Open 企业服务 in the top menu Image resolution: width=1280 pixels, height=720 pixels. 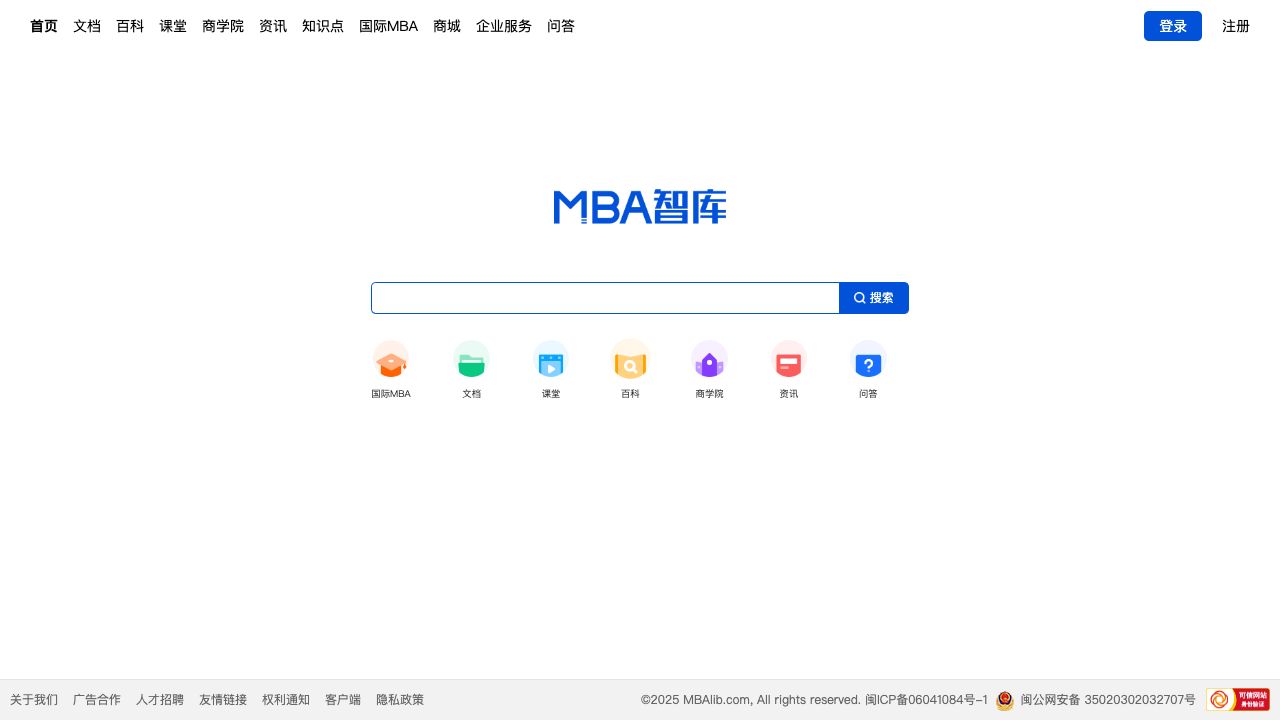coord(504,26)
